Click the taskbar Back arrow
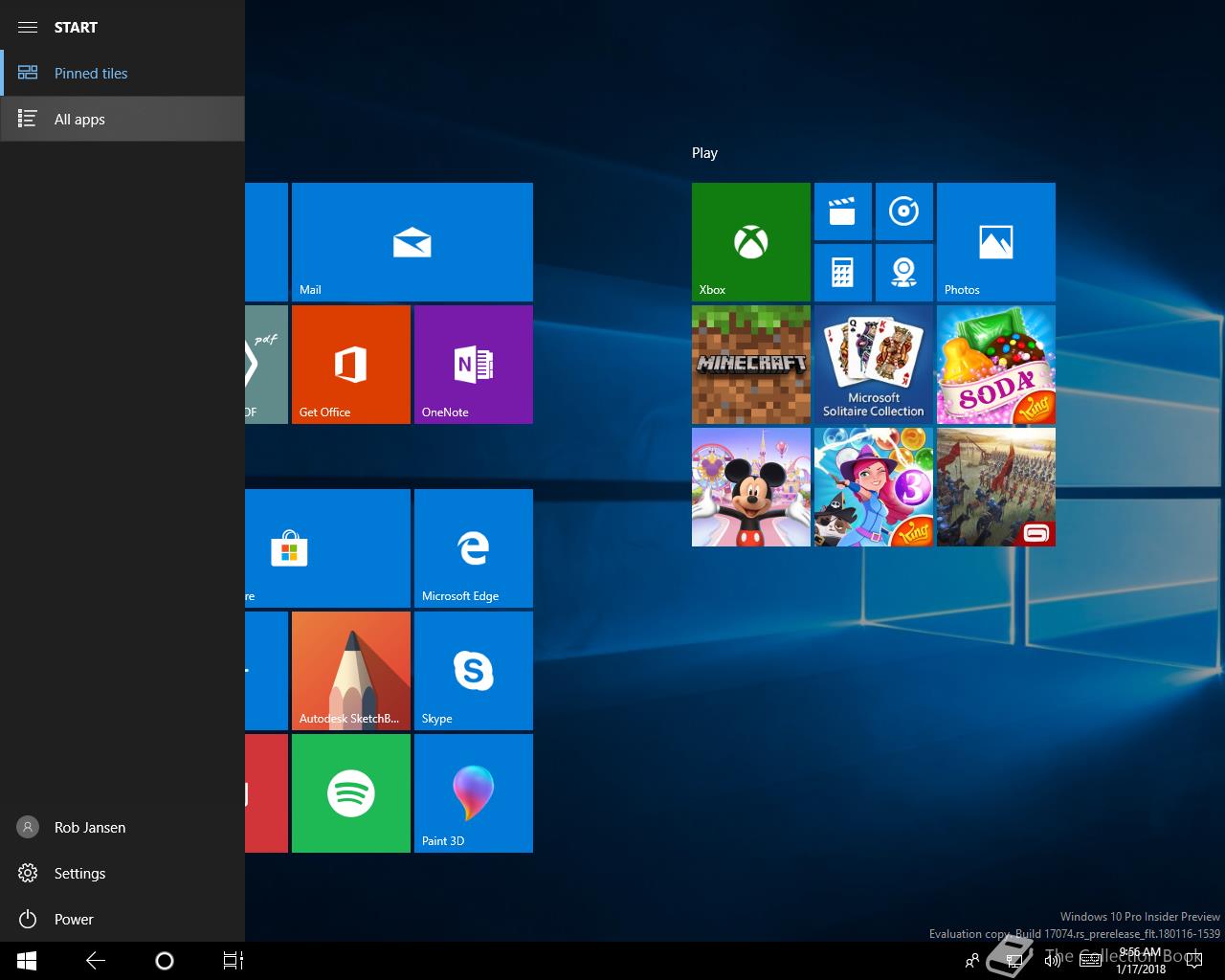The width and height of the screenshot is (1225, 980). click(x=96, y=961)
